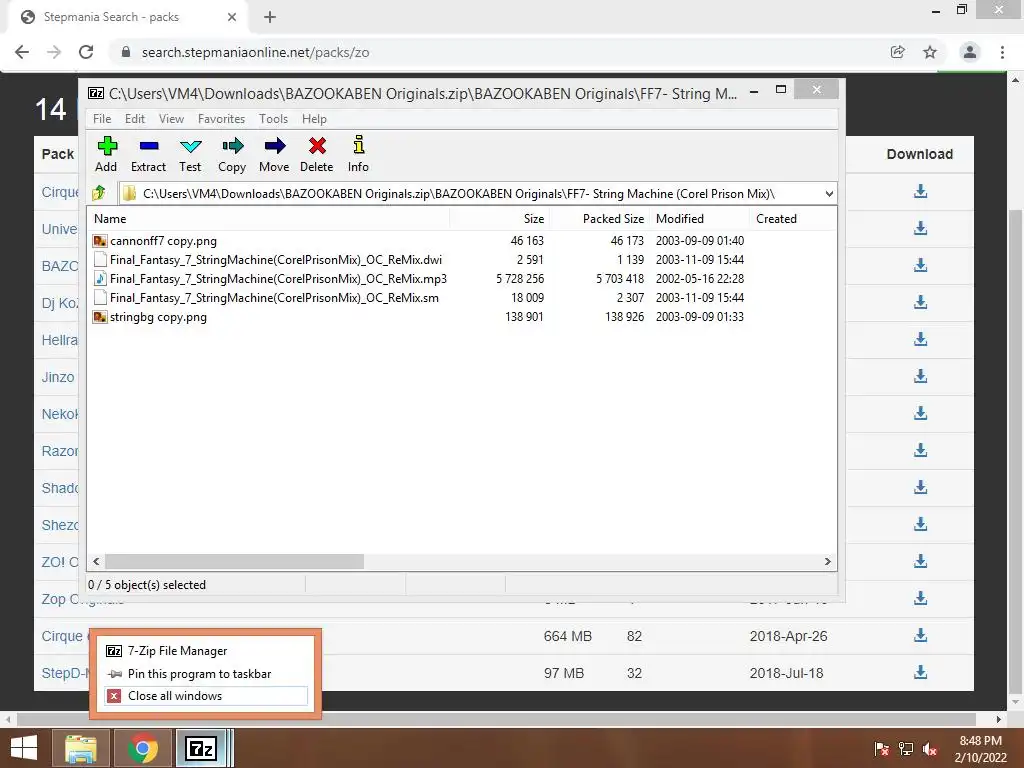The width and height of the screenshot is (1024, 768).
Task: Open the Windows Start menu
Action: [24, 748]
